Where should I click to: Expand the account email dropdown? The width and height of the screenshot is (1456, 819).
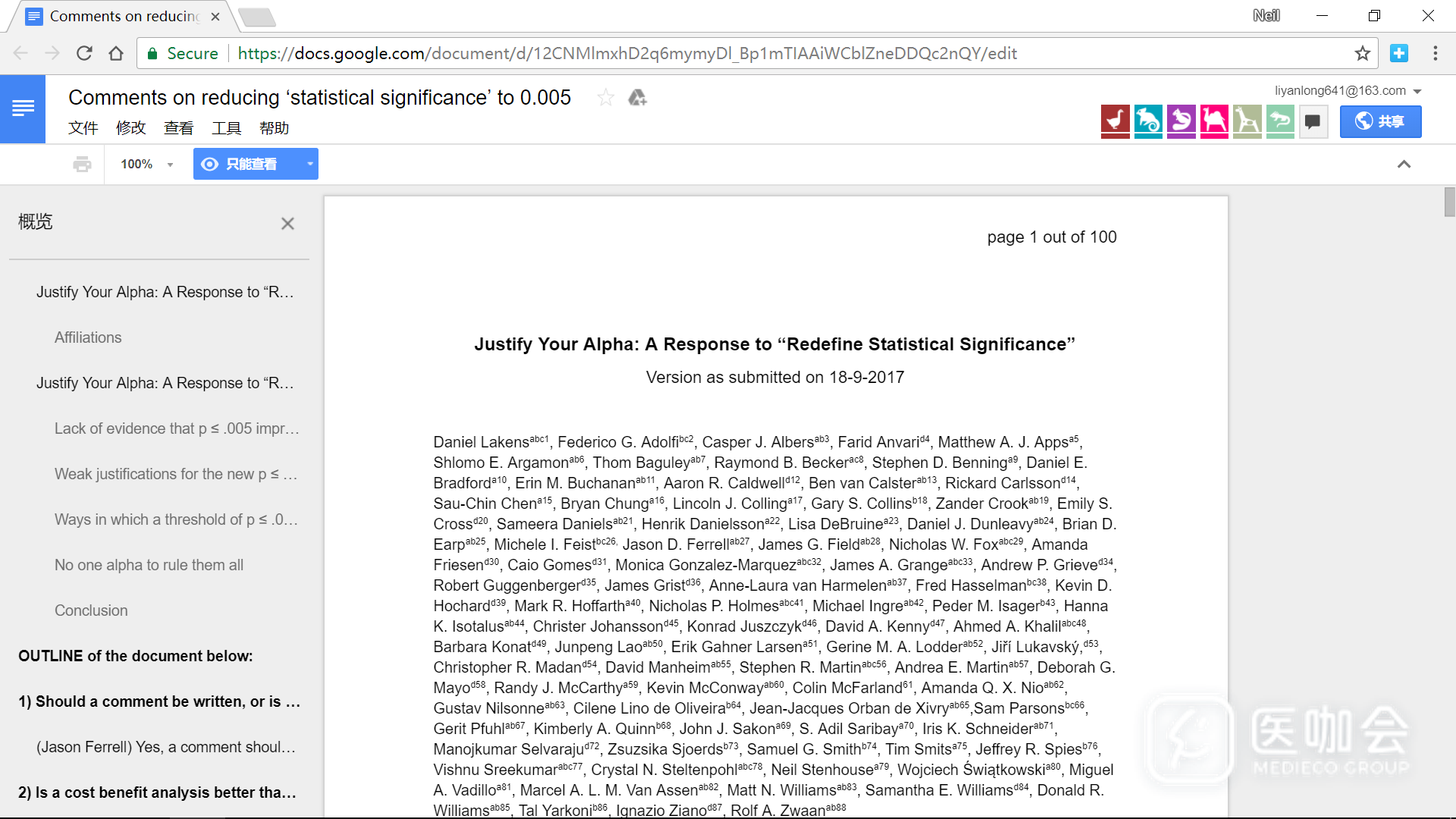(x=1417, y=91)
